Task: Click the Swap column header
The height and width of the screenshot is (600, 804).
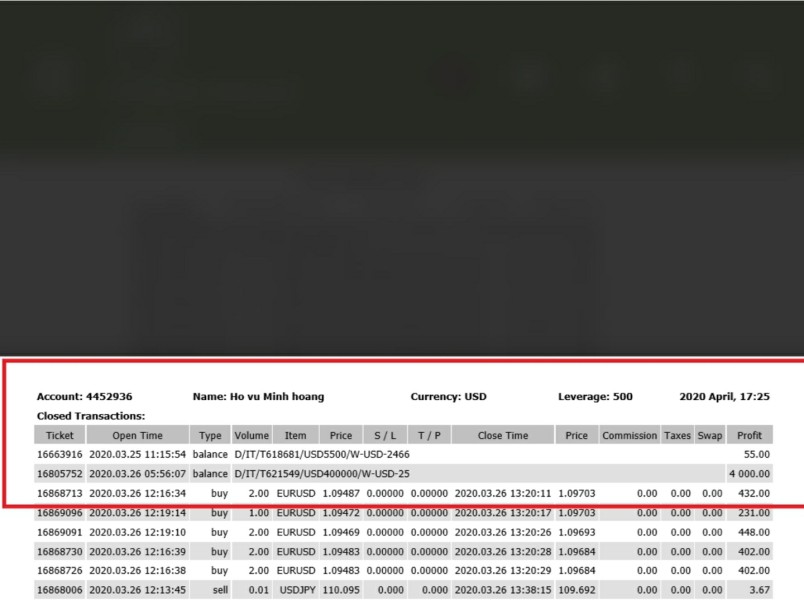Action: tap(710, 435)
